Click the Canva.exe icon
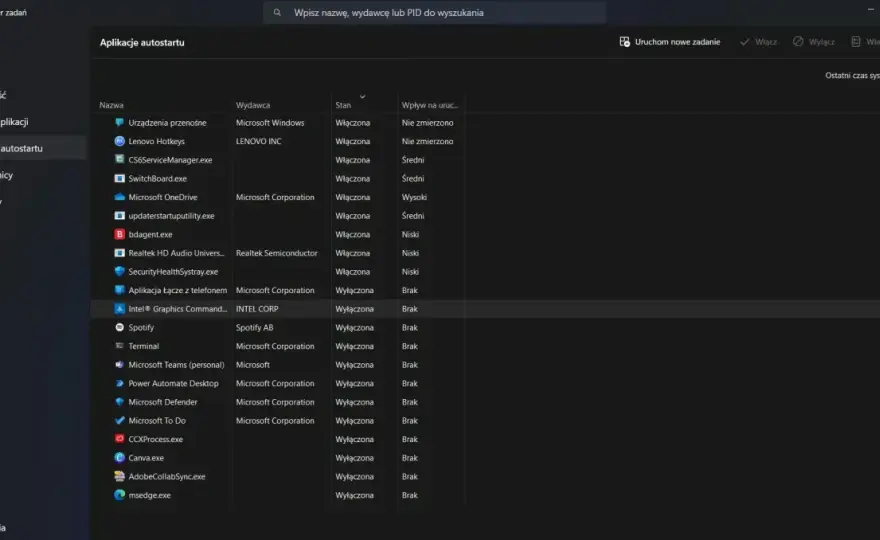Screen dimensions: 880x540 pyautogui.click(x=120, y=457)
